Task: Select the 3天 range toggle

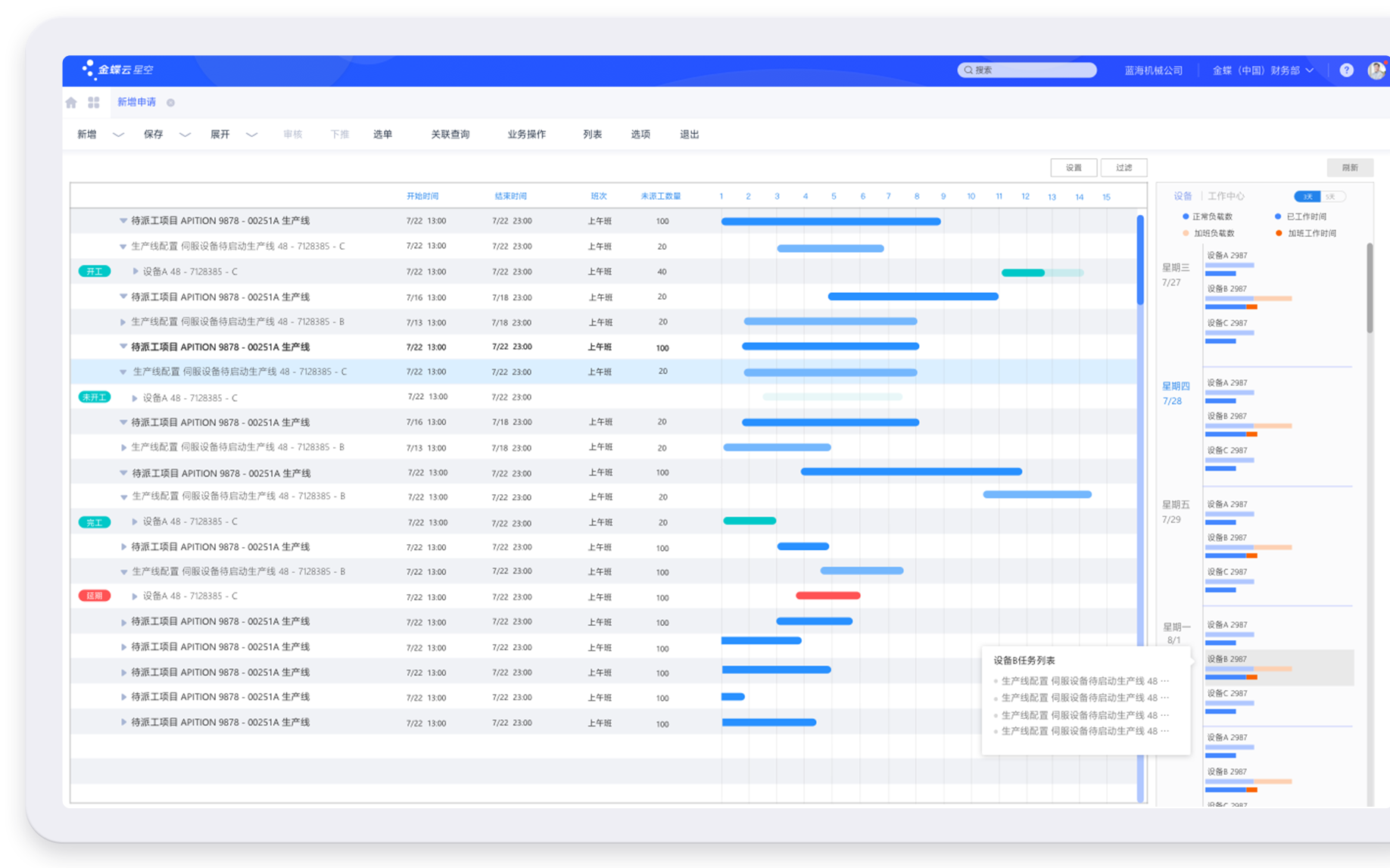Action: pyautogui.click(x=1307, y=197)
